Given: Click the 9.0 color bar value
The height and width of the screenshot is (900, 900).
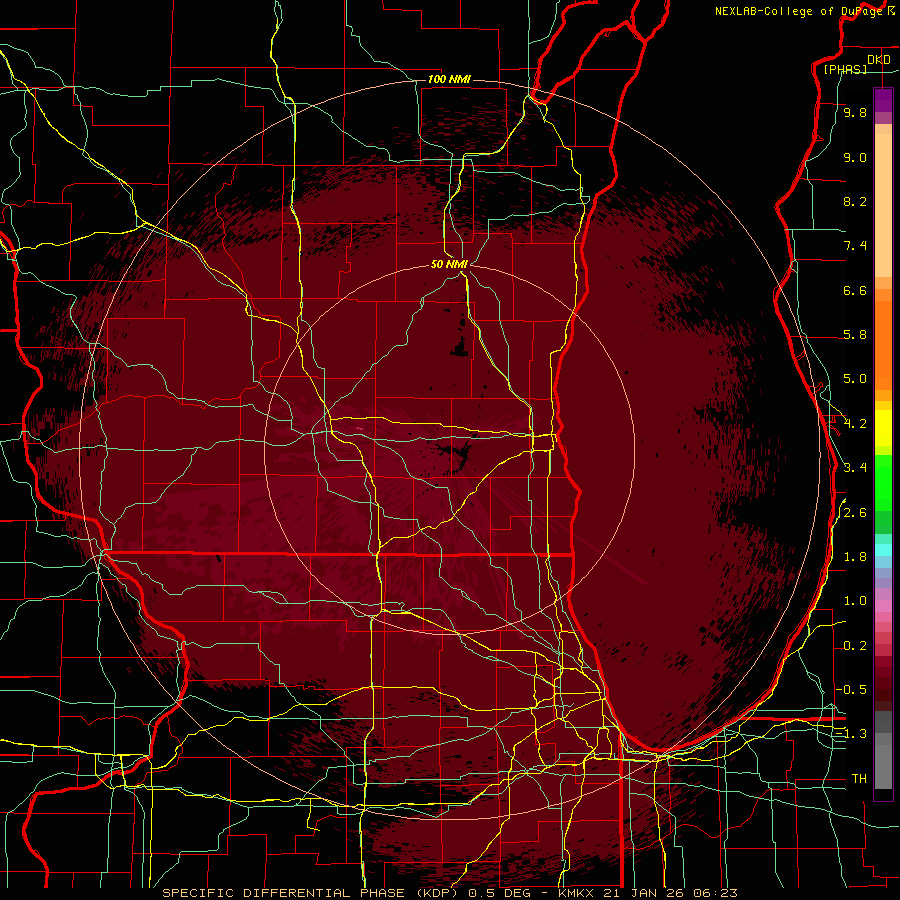Looking at the screenshot, I should coord(855,157).
